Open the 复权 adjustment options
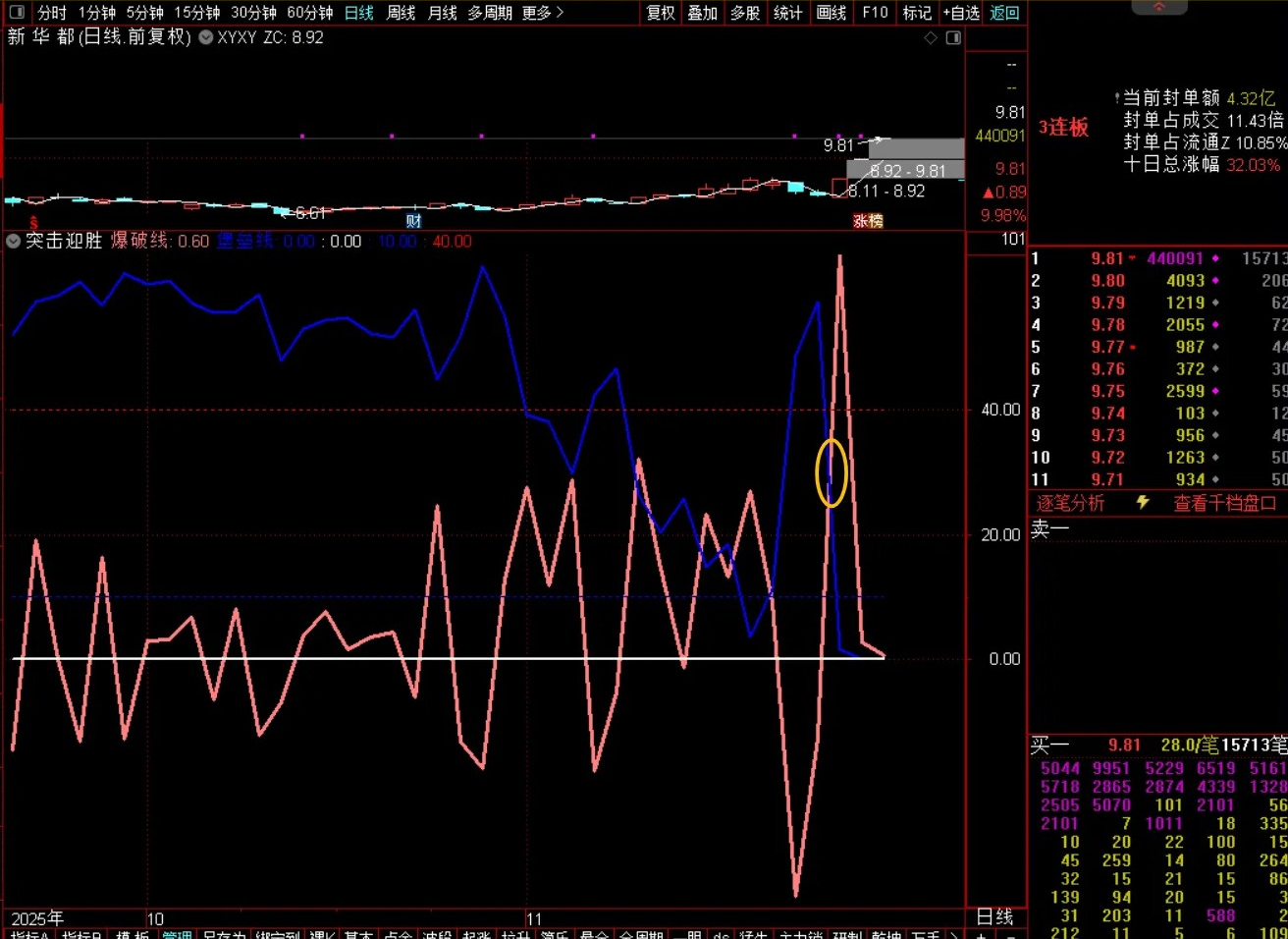The width and height of the screenshot is (1288, 939). 661,13
